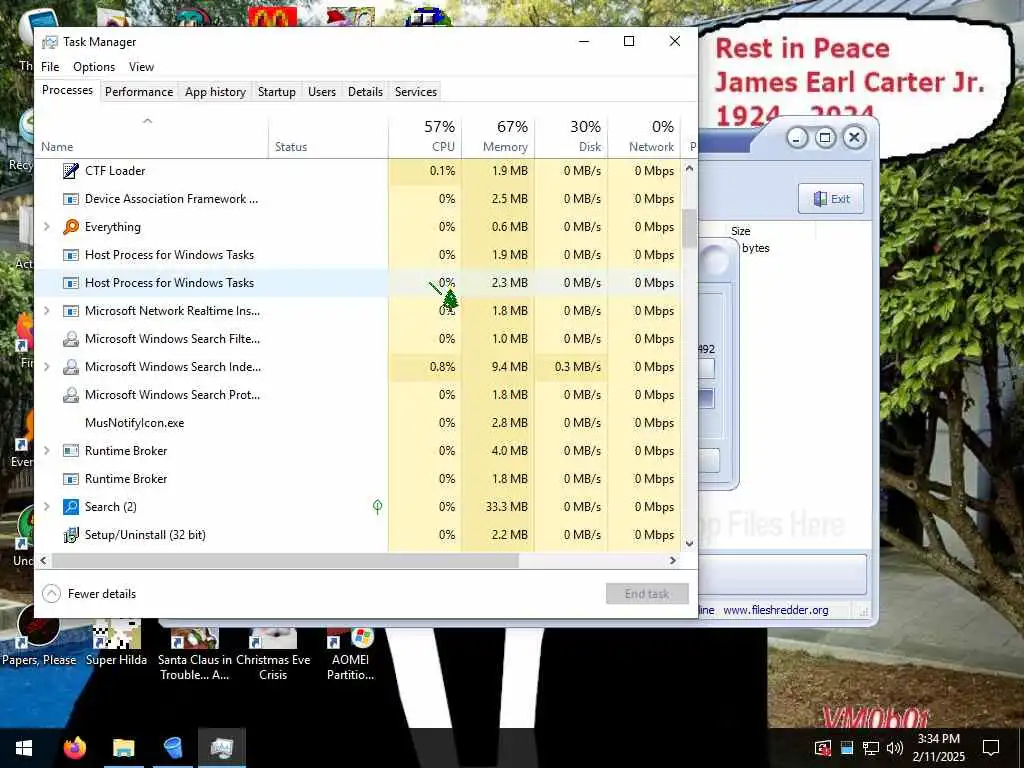Click the vertical scrollbar thumb in process list
Screen dimensions: 1024x768
tap(689, 229)
